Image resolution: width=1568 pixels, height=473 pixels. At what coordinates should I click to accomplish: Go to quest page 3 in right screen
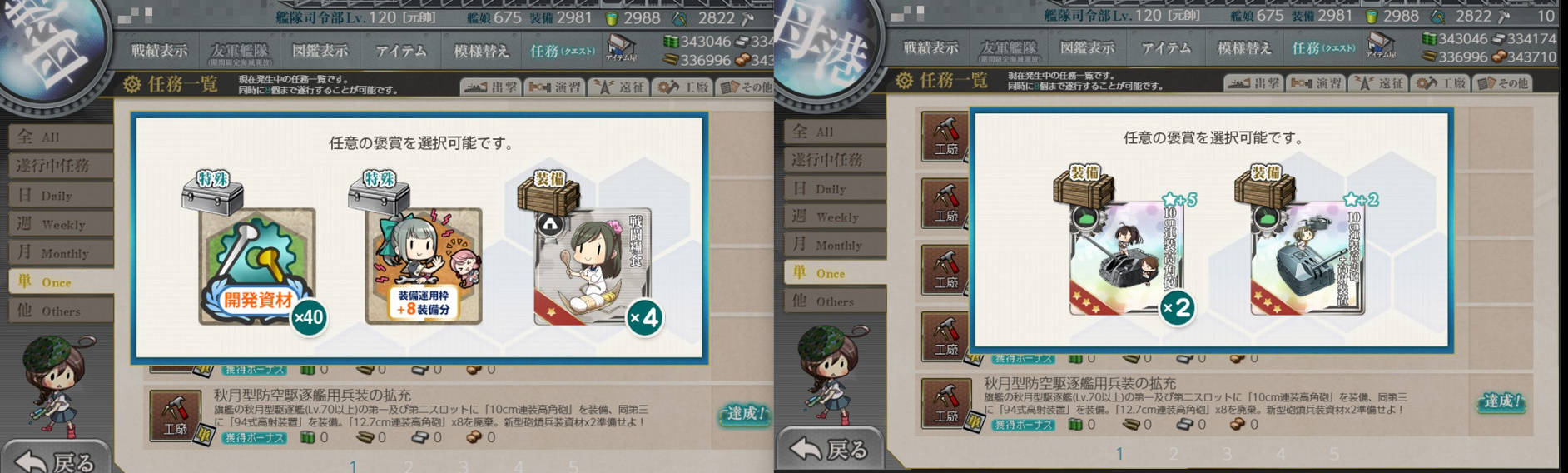[x=1226, y=454]
